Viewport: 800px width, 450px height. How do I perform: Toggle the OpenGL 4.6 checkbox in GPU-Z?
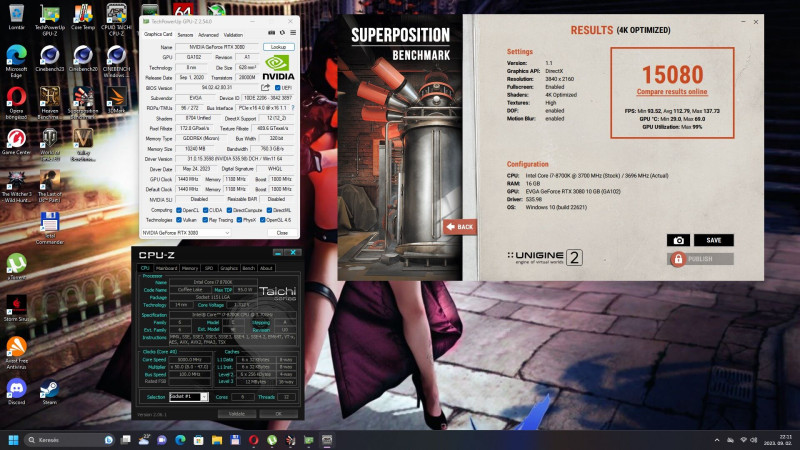pyautogui.click(x=262, y=220)
